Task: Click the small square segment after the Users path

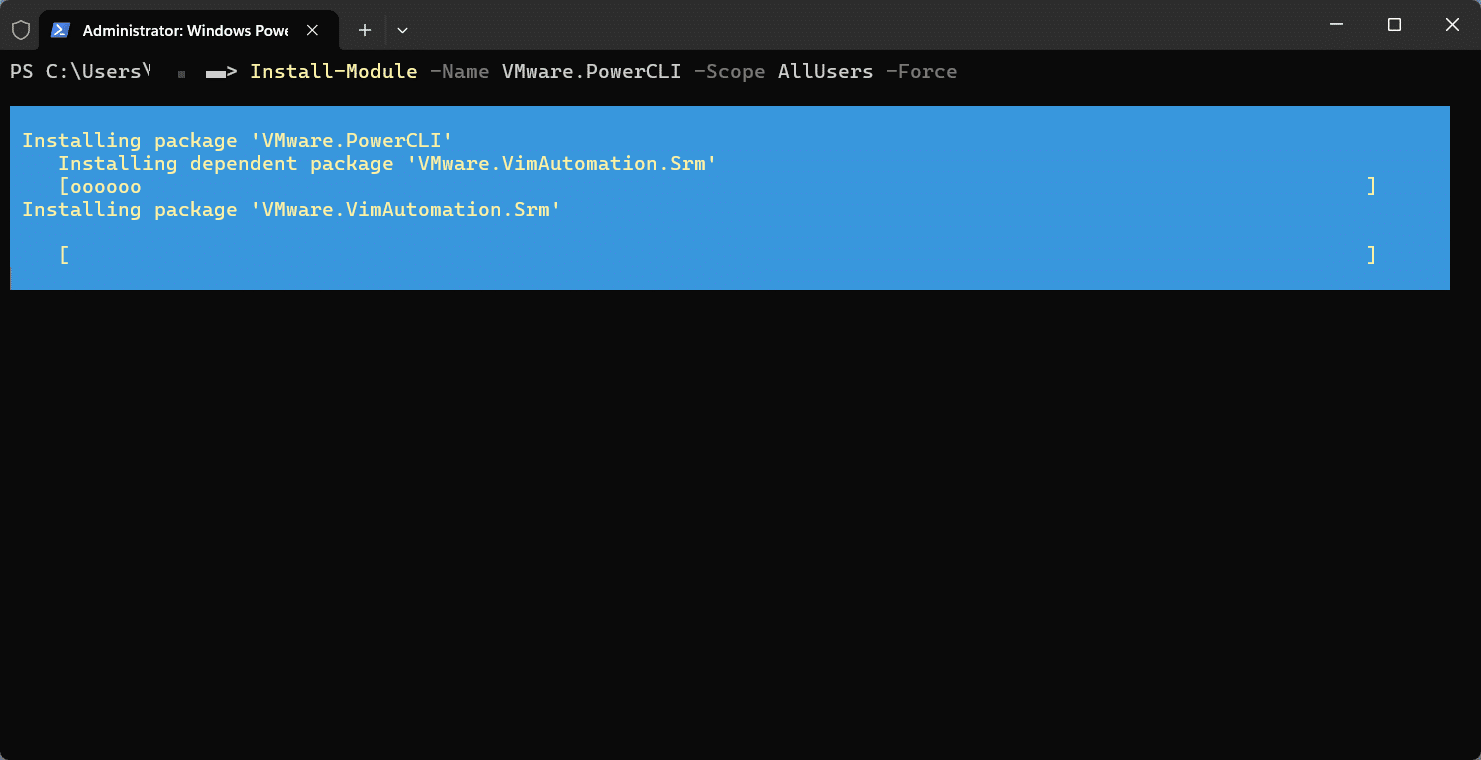Action: coord(184,71)
